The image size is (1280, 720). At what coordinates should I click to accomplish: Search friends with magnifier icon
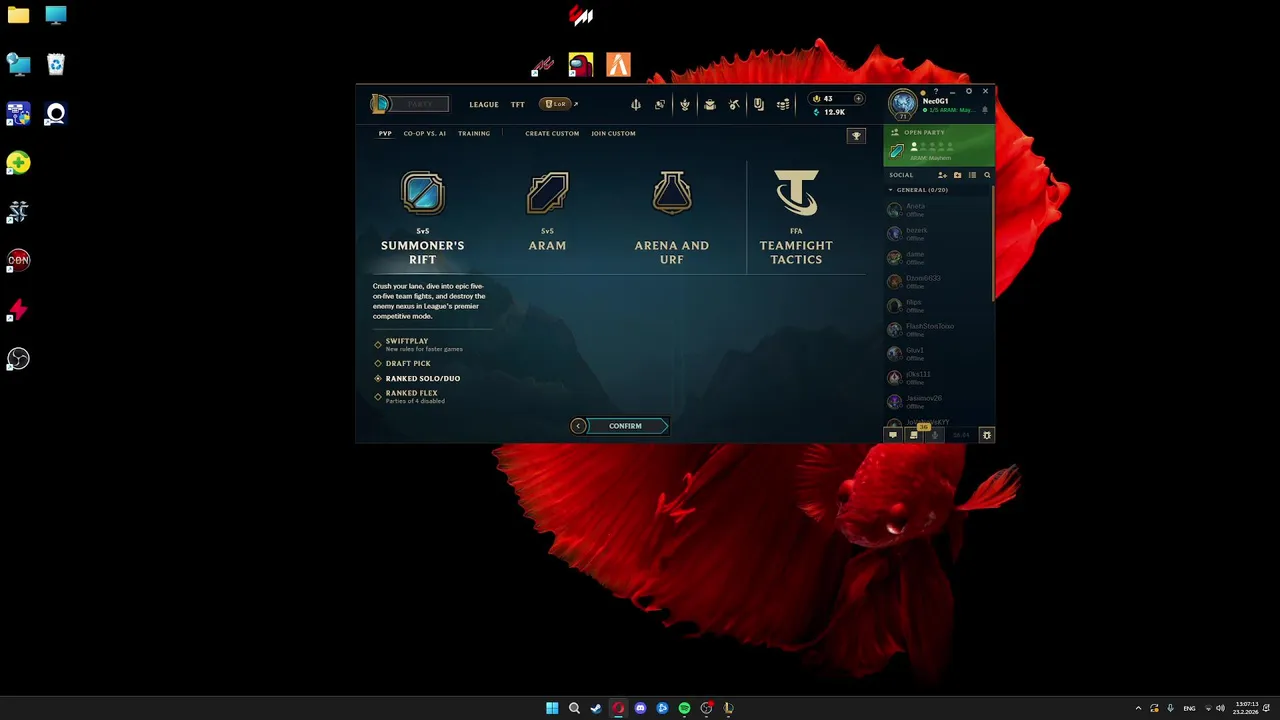(x=987, y=175)
